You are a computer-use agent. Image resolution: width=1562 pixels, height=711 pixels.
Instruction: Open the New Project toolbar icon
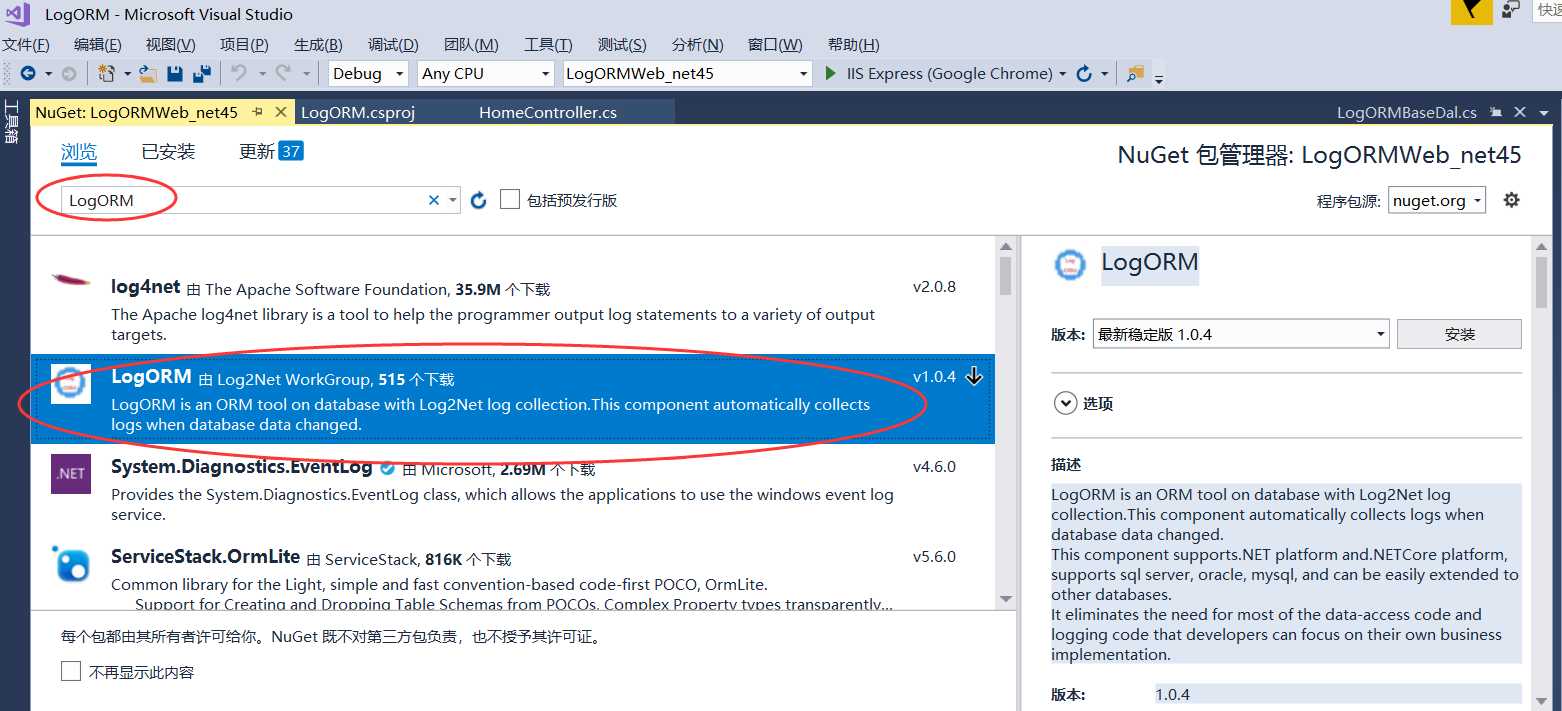point(107,73)
